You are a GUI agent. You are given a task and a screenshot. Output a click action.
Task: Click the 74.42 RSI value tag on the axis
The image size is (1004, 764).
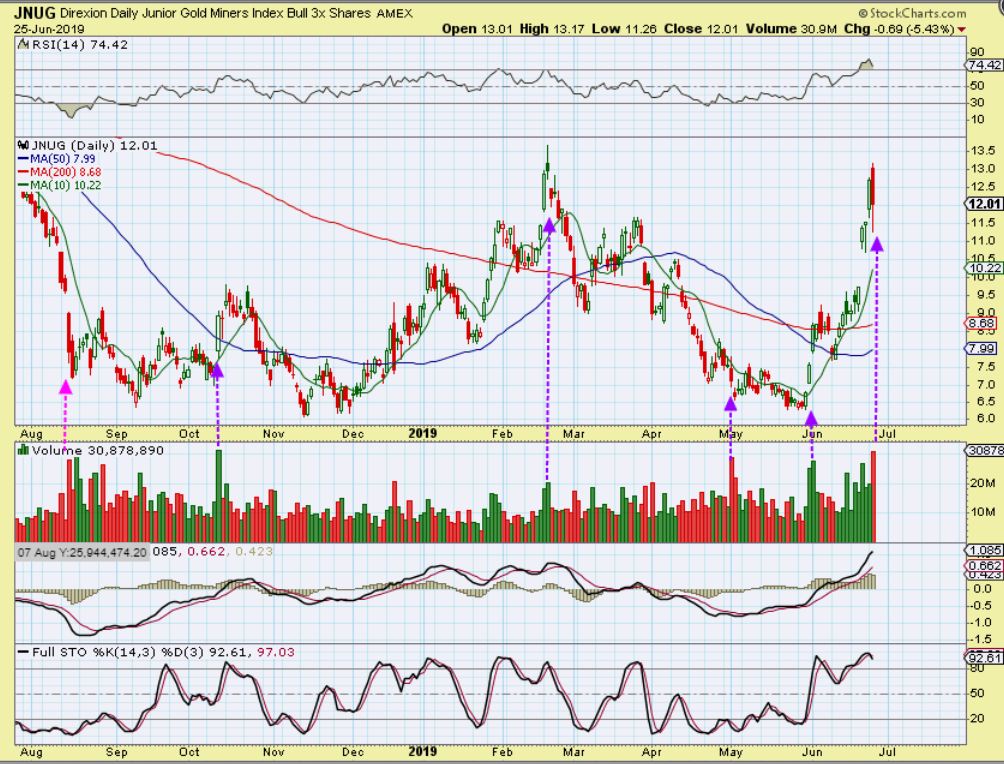click(x=985, y=65)
